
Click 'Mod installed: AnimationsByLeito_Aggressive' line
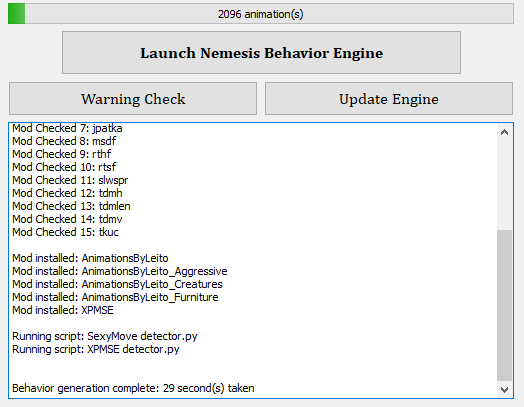pyautogui.click(x=120, y=272)
